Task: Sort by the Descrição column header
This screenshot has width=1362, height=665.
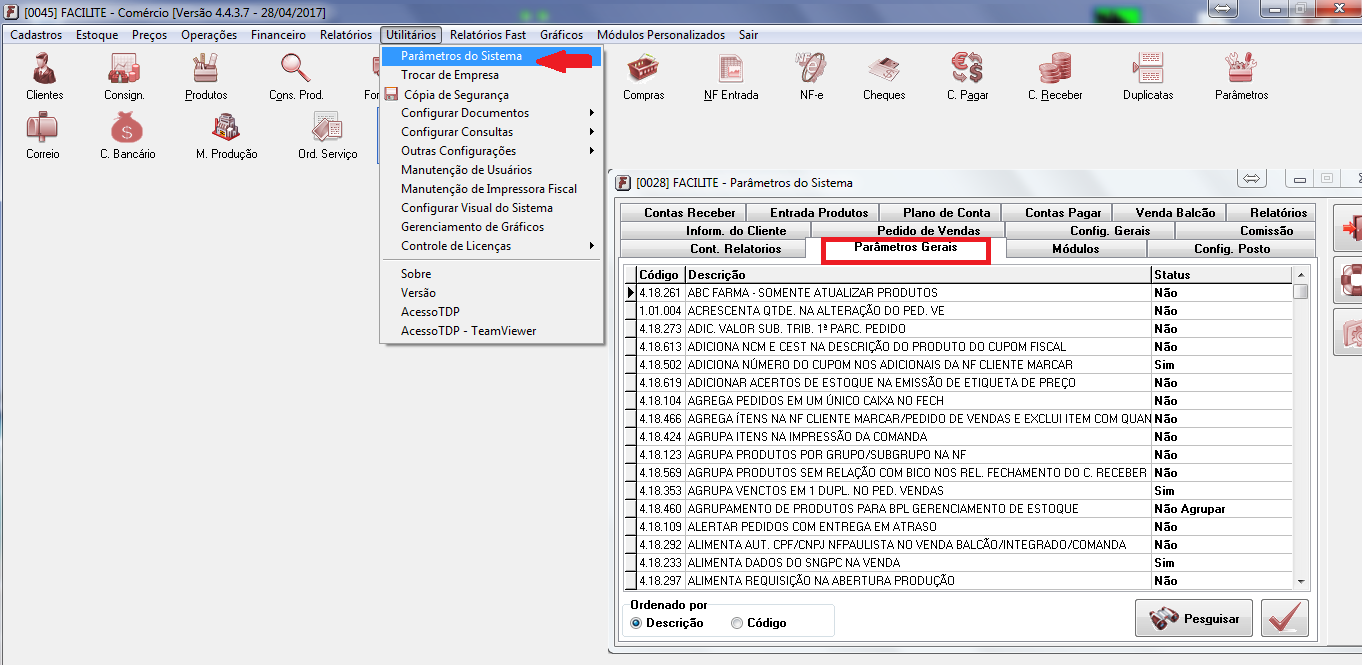Action: [x=918, y=274]
